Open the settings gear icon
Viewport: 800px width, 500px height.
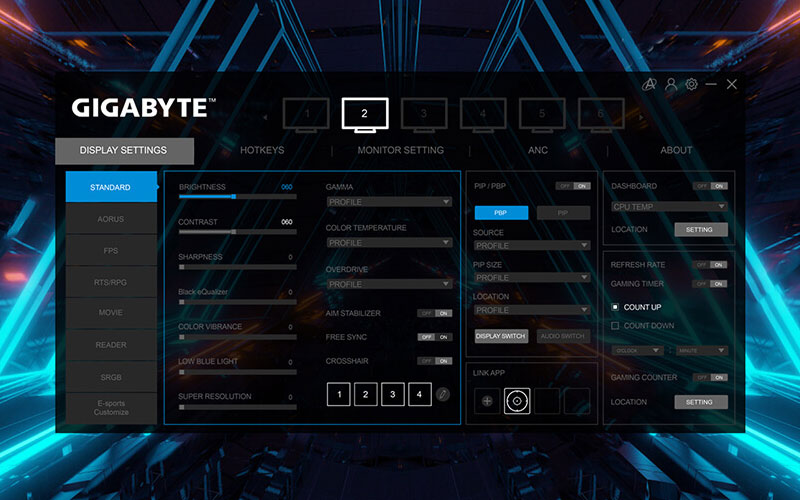tap(691, 85)
